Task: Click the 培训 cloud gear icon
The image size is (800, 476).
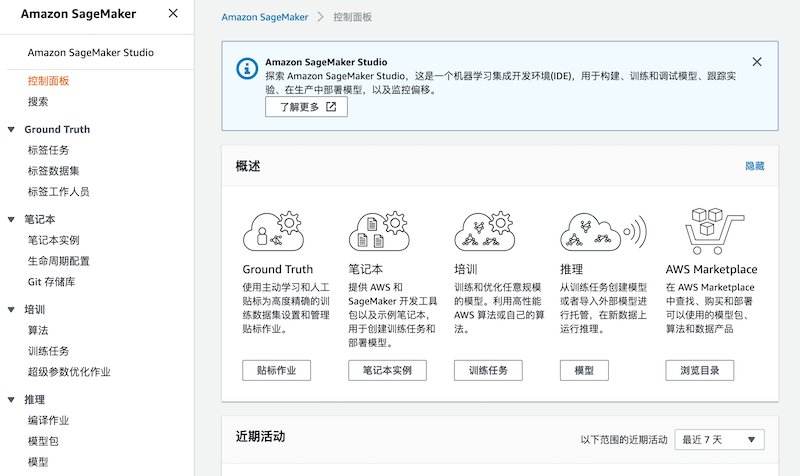Action: [x=485, y=231]
